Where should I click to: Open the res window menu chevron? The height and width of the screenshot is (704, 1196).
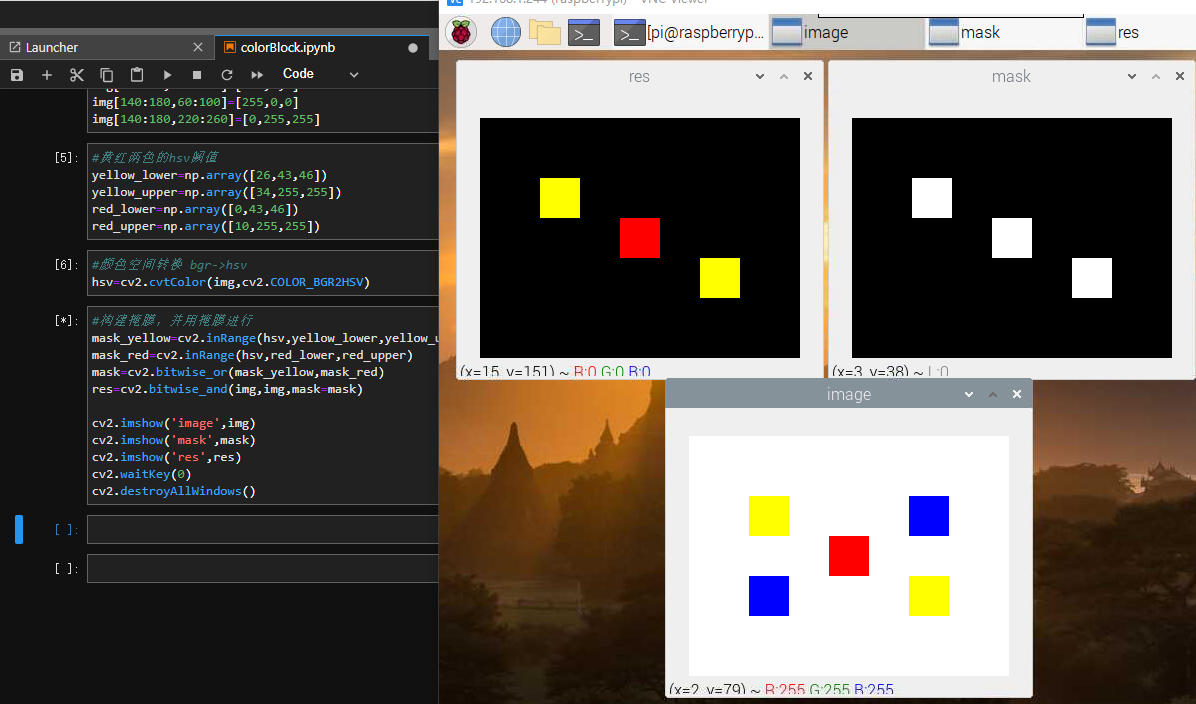[x=760, y=76]
